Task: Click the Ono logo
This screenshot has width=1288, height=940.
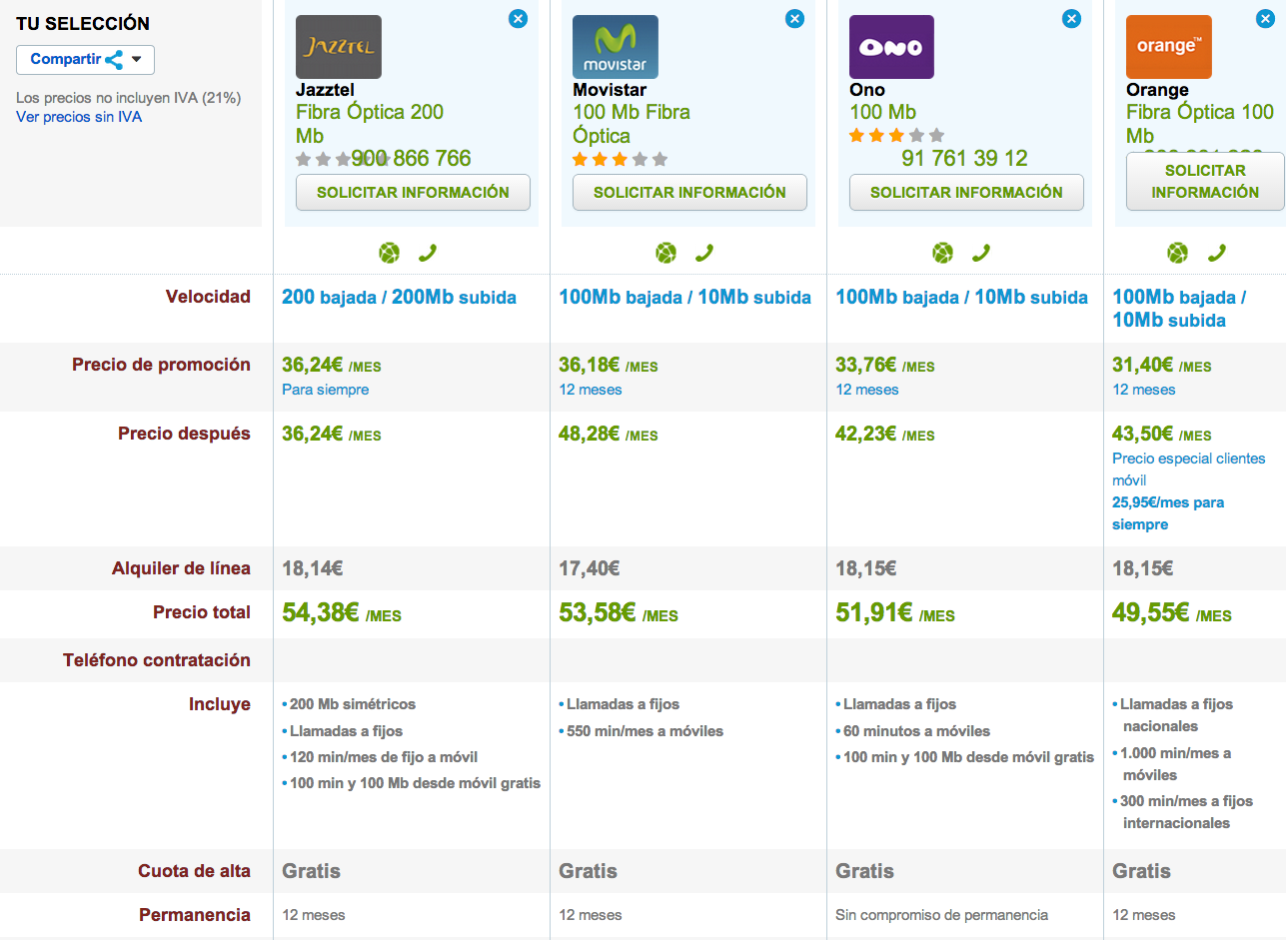Action: 891,47
